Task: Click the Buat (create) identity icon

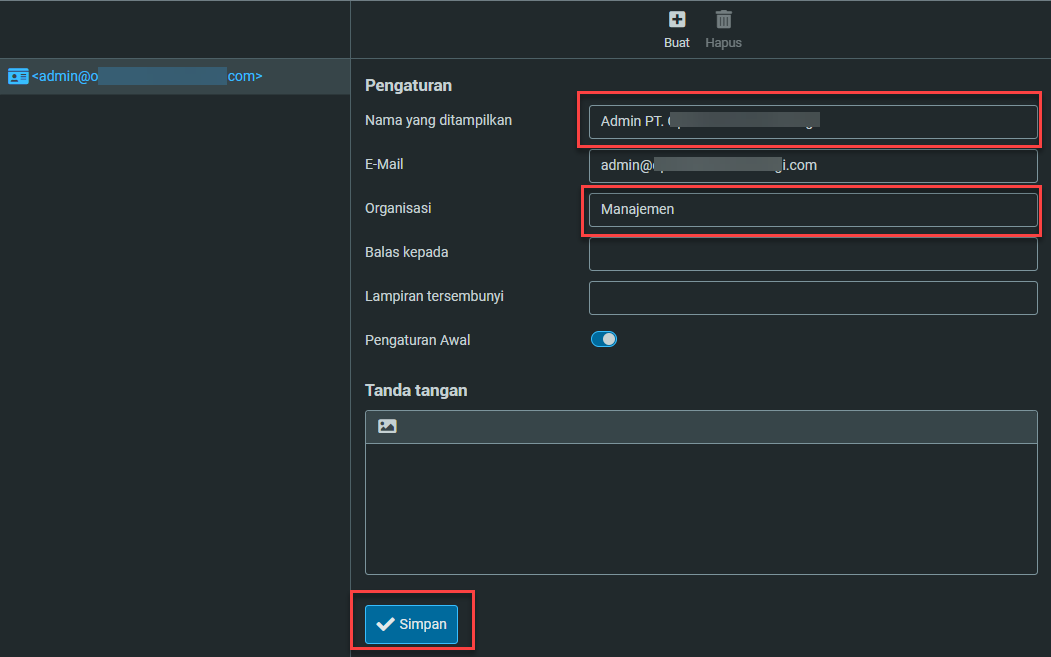Action: click(677, 20)
